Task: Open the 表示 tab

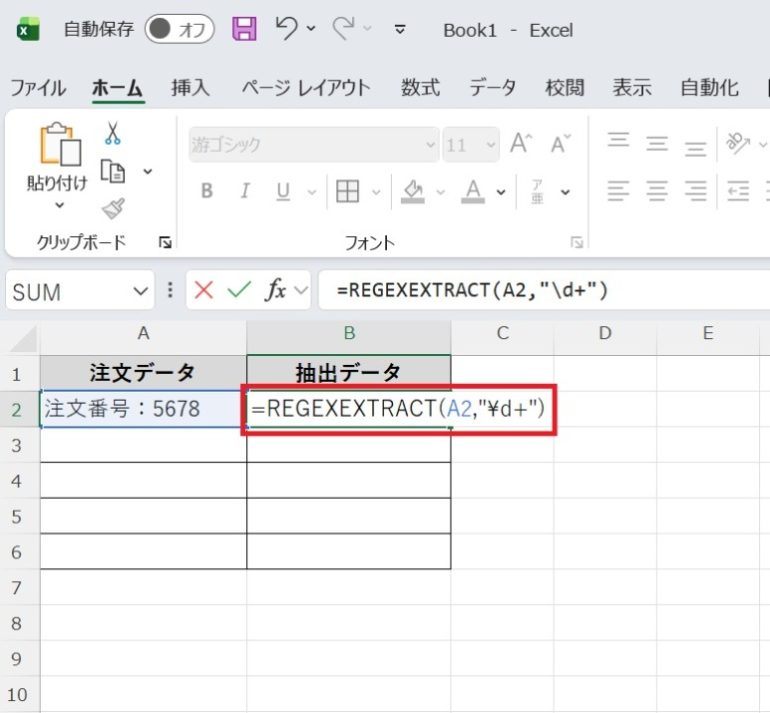Action: click(x=632, y=88)
